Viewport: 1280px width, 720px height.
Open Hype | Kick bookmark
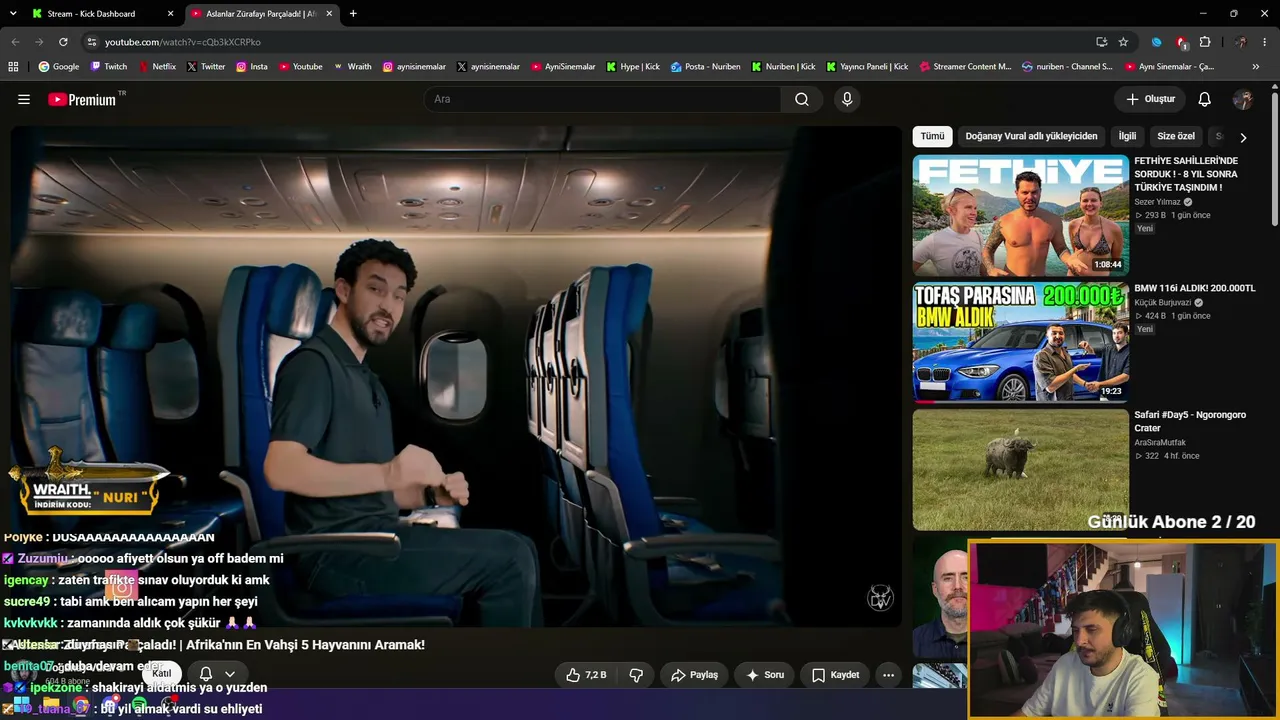click(633, 67)
